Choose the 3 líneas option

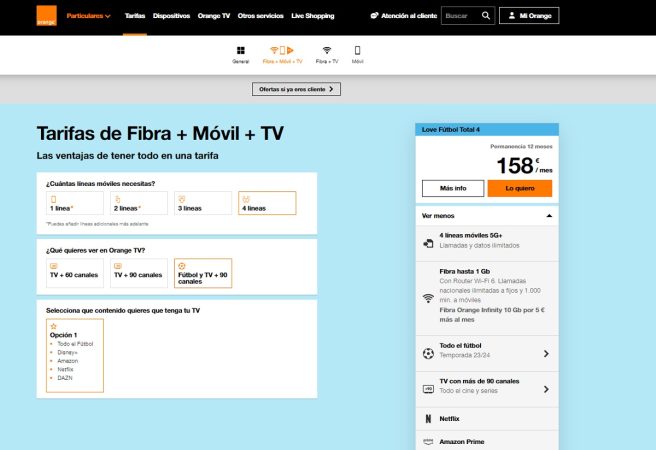coord(202,203)
